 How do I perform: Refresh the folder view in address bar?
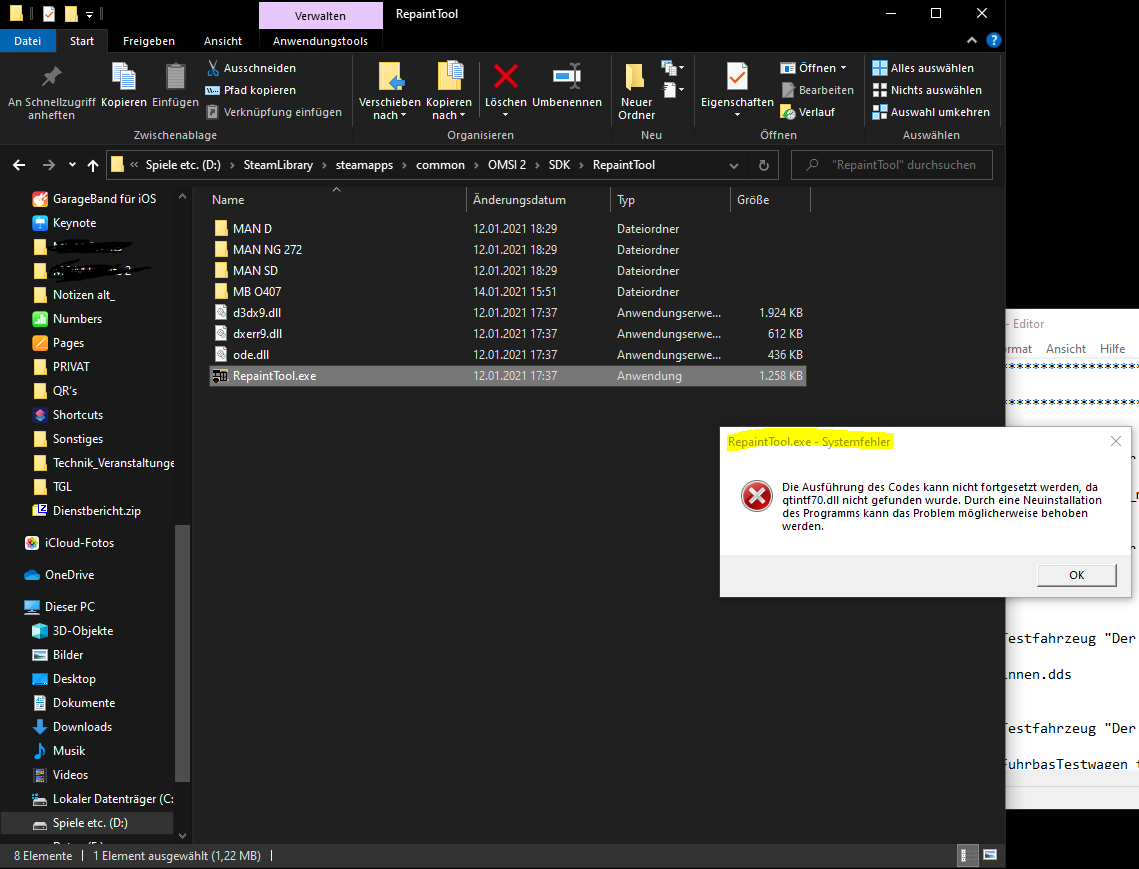pos(764,165)
